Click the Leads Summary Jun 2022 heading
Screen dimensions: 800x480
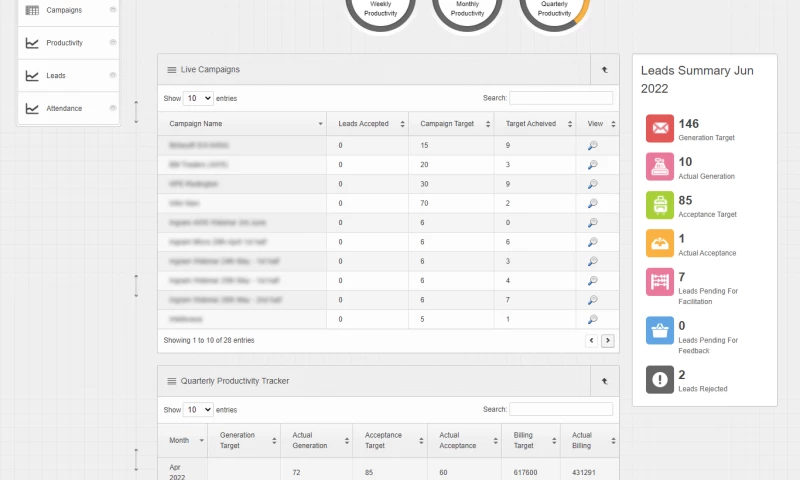click(x=697, y=80)
